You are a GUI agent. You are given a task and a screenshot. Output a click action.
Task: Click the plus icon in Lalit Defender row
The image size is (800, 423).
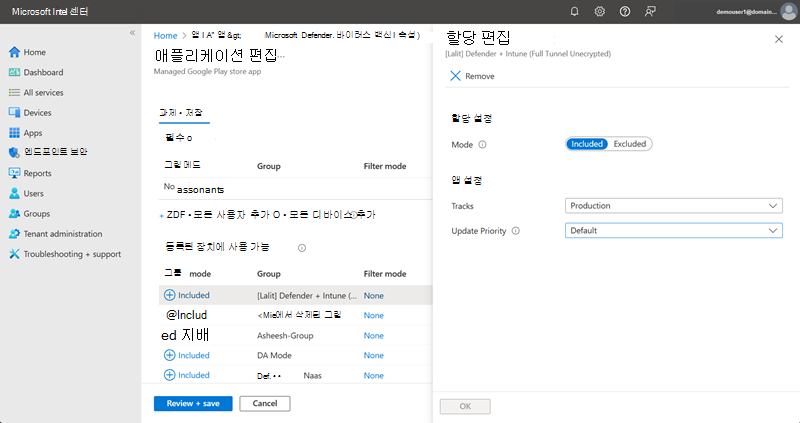(169, 295)
